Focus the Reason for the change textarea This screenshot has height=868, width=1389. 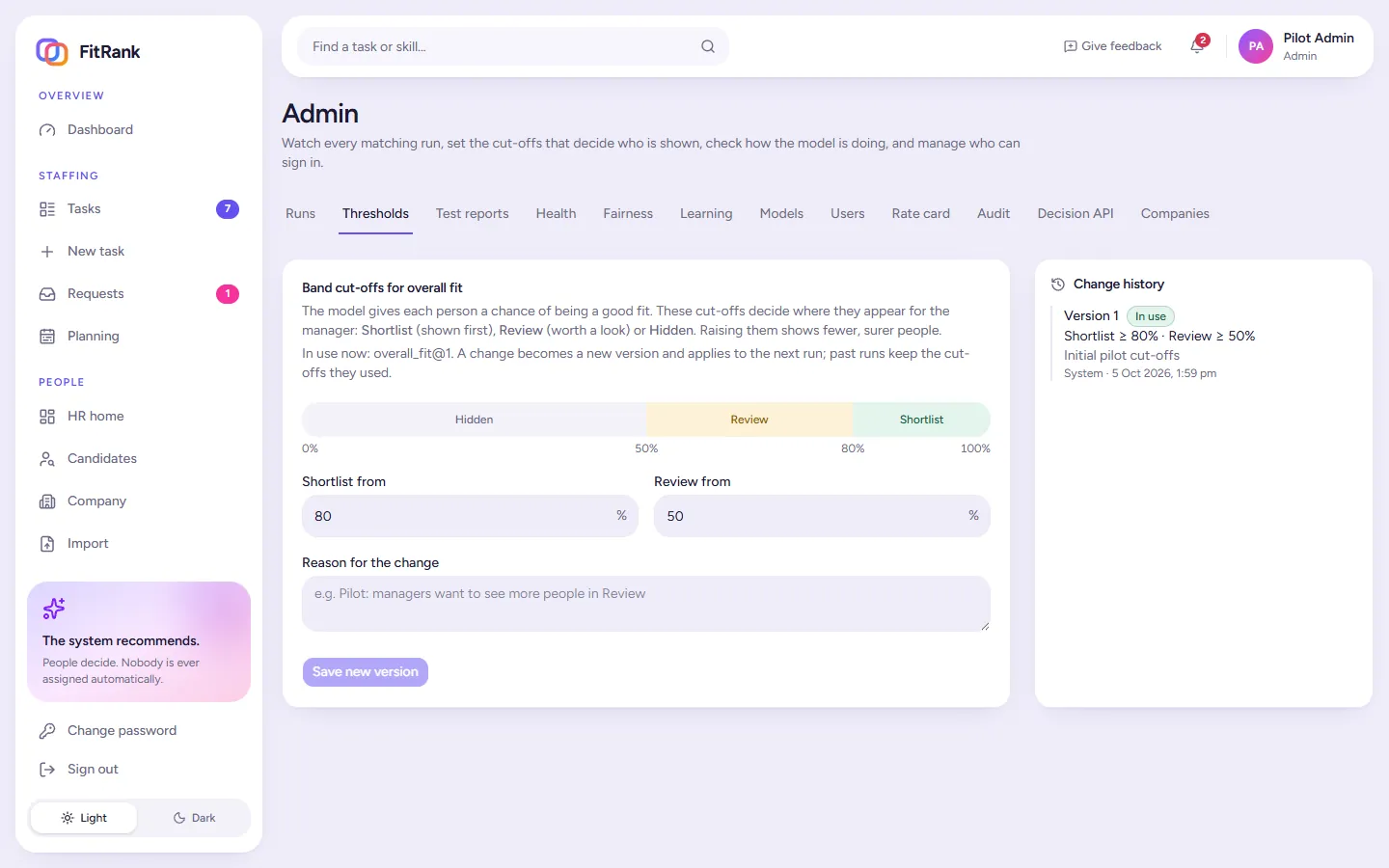pyautogui.click(x=646, y=604)
